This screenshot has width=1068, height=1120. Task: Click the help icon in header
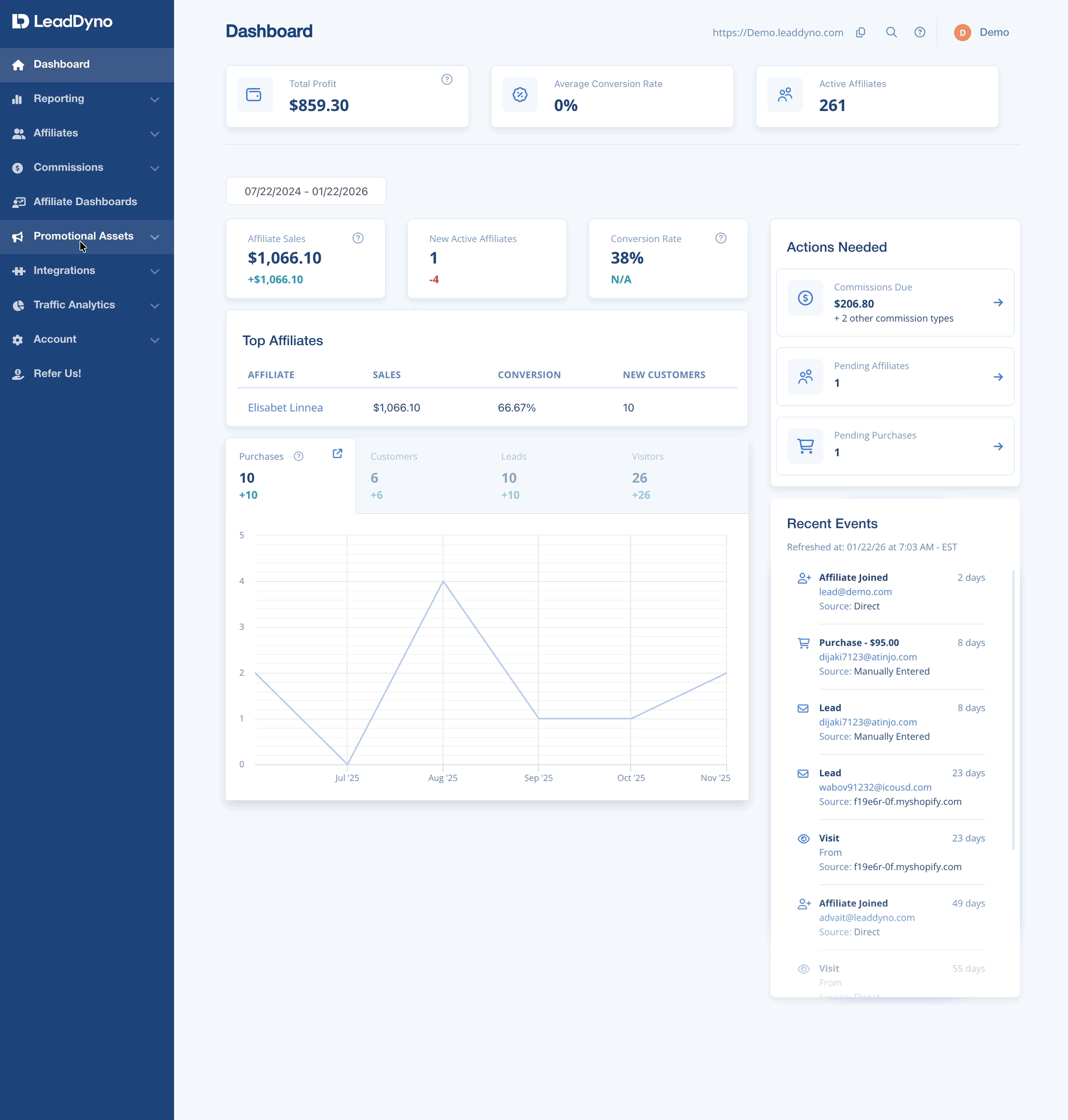tap(919, 33)
